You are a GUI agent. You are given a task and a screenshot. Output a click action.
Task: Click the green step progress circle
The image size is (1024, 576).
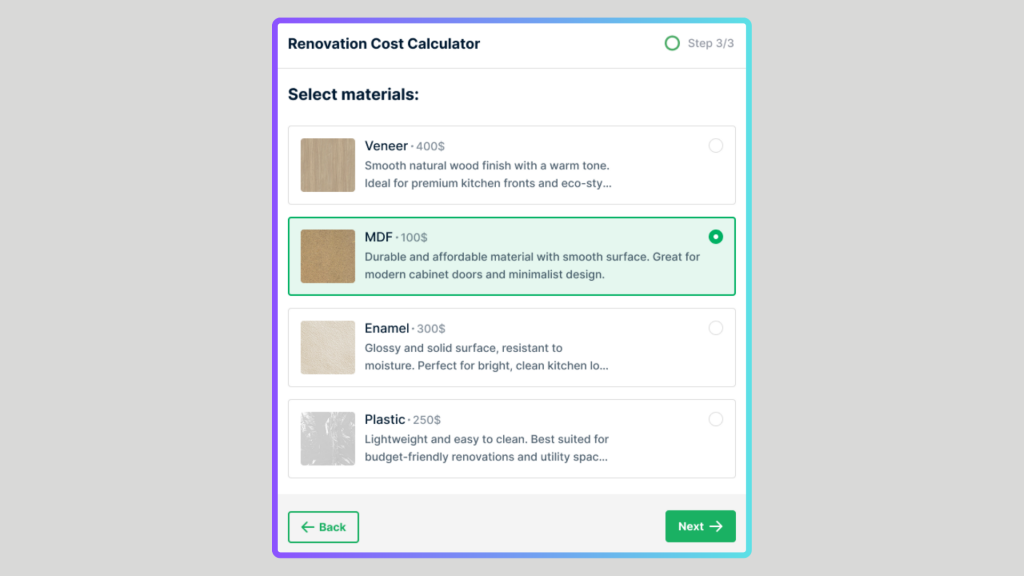[672, 43]
